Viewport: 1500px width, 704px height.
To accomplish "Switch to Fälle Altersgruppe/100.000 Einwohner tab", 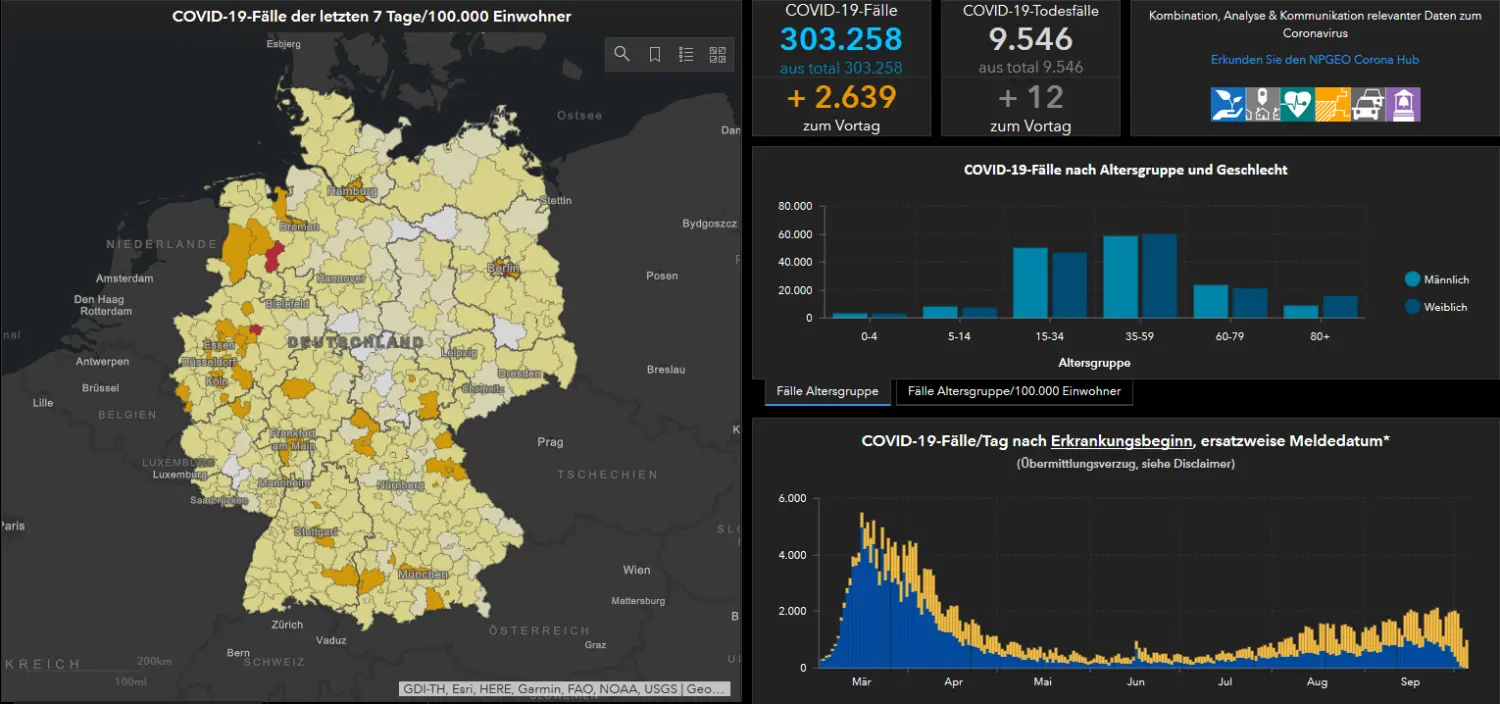I will (1014, 392).
